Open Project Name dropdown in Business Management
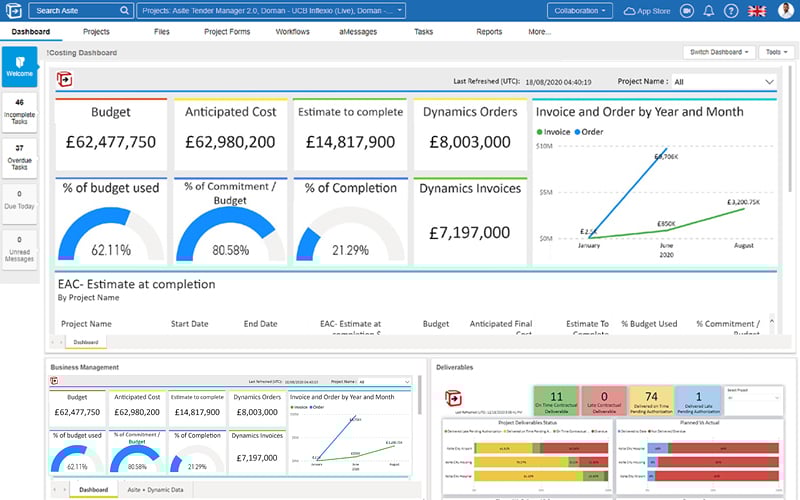Viewport: 800px width, 500px height. [384, 382]
